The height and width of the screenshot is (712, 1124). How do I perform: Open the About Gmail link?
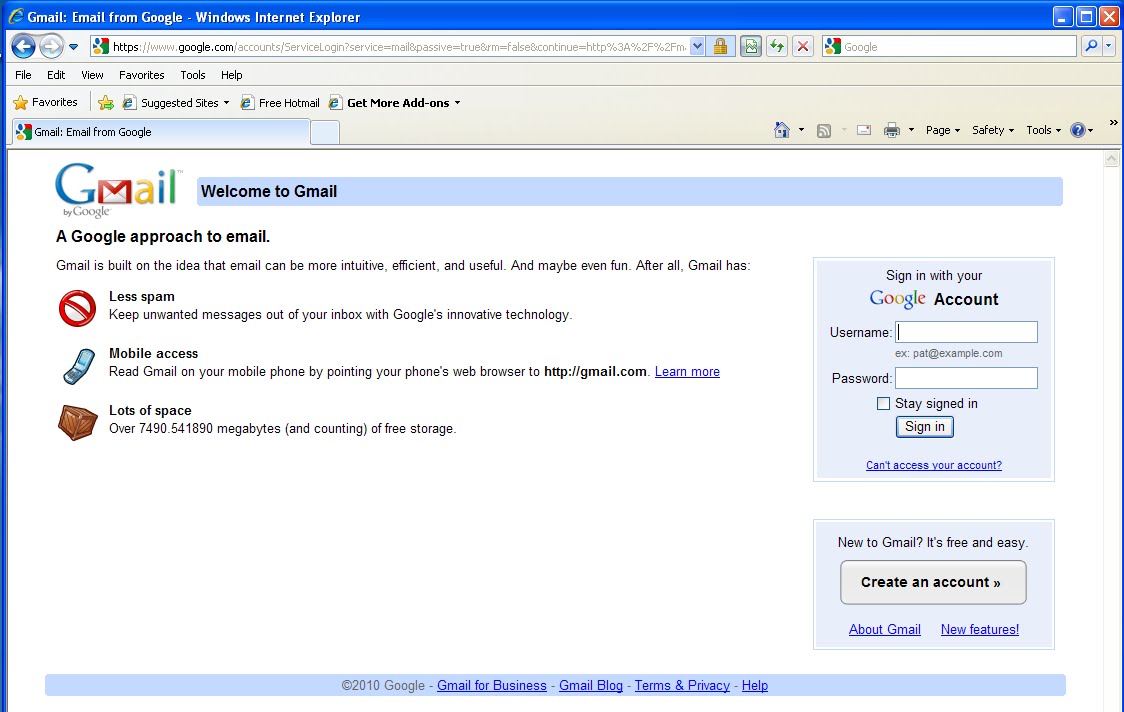pyautogui.click(x=885, y=630)
